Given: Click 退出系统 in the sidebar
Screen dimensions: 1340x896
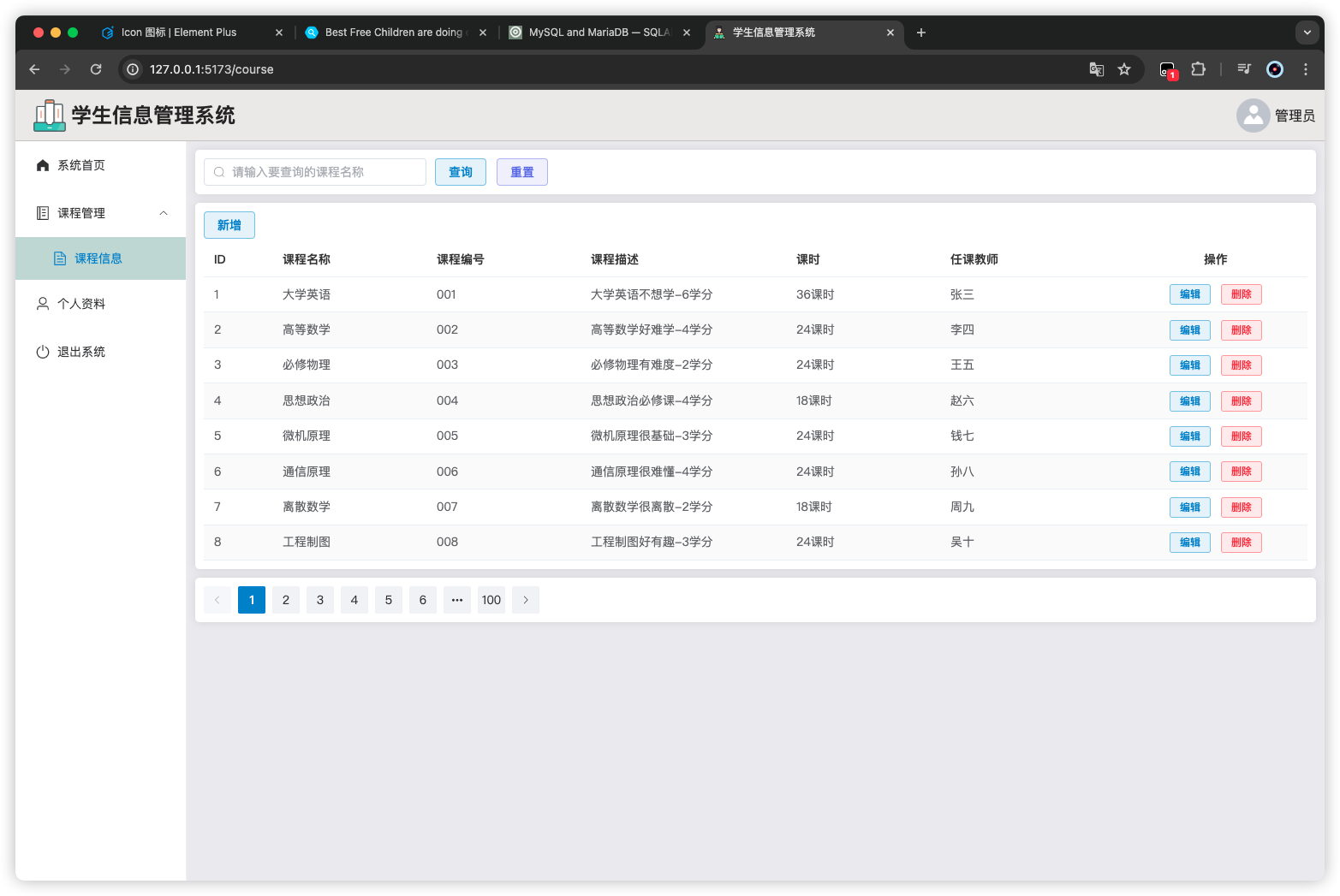Looking at the screenshot, I should coord(100,352).
